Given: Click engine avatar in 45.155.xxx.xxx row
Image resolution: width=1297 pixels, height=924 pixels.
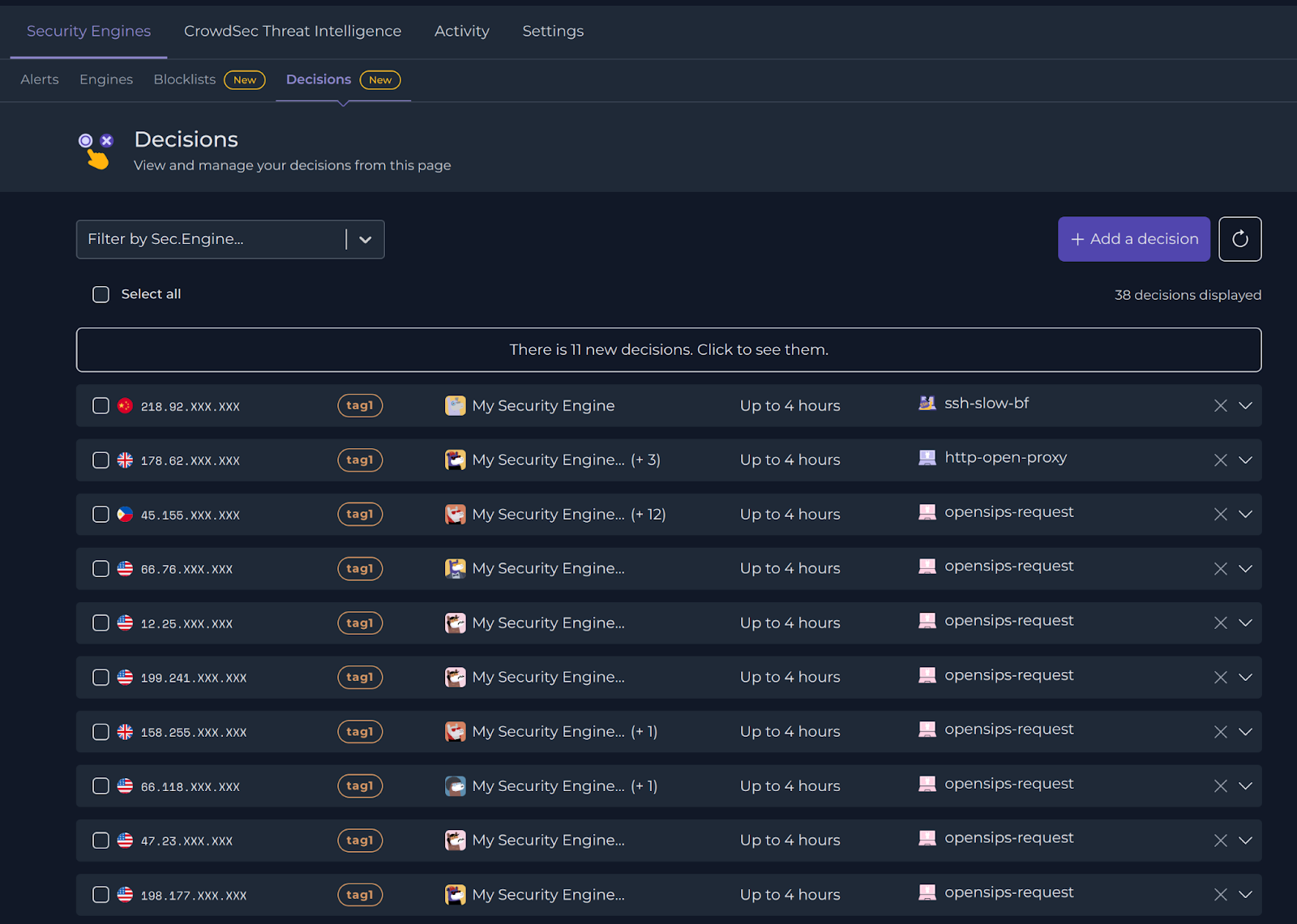Looking at the screenshot, I should (x=456, y=514).
